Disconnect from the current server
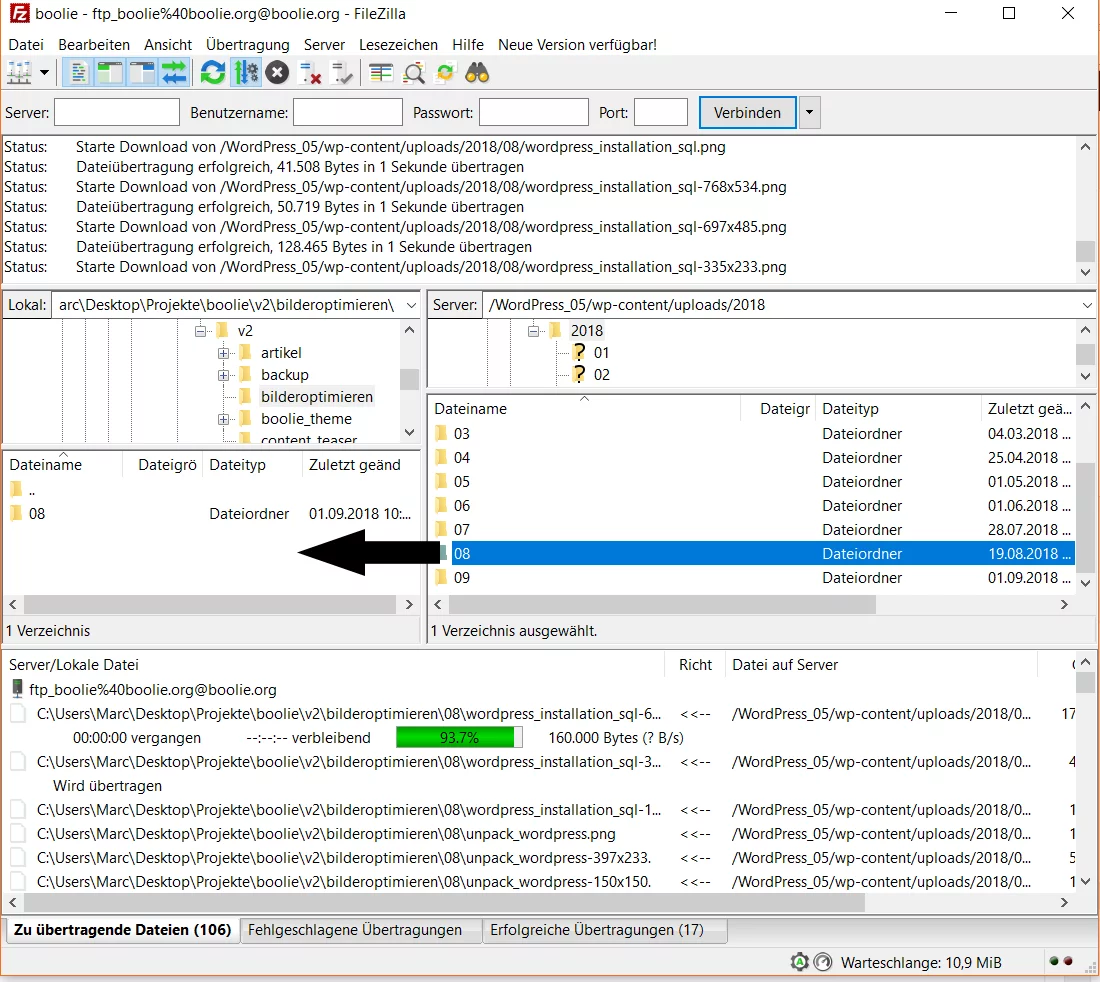This screenshot has height=982, width=1100. pyautogui.click(x=309, y=72)
